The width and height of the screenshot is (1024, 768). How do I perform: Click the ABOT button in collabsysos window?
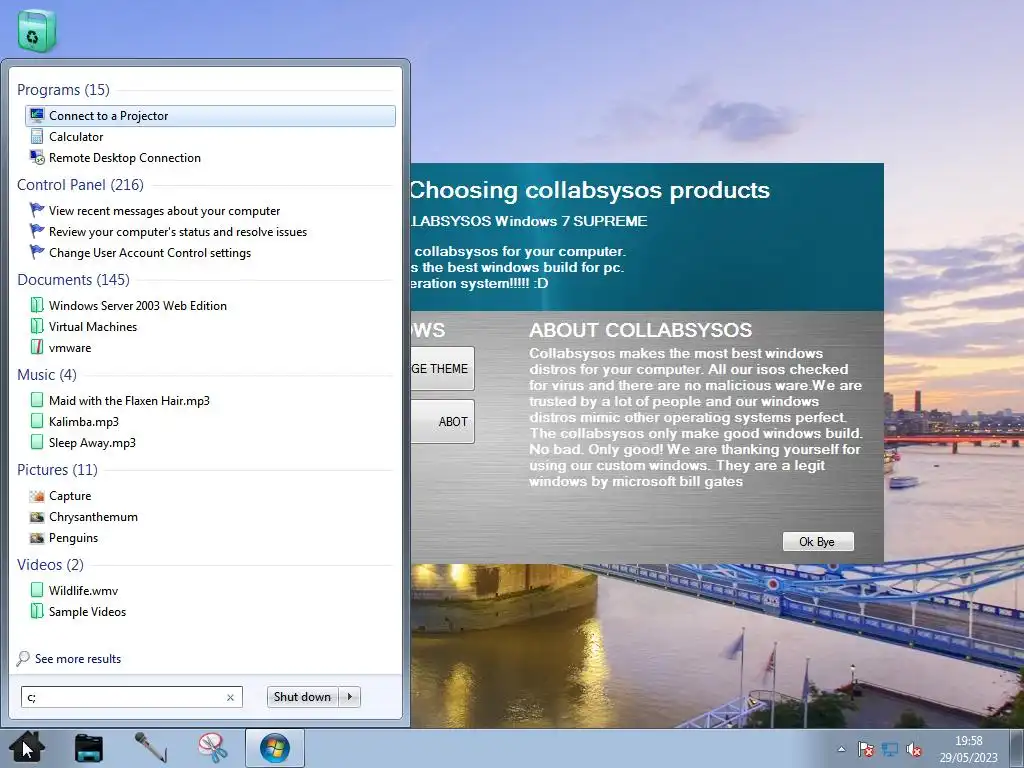tap(442, 421)
